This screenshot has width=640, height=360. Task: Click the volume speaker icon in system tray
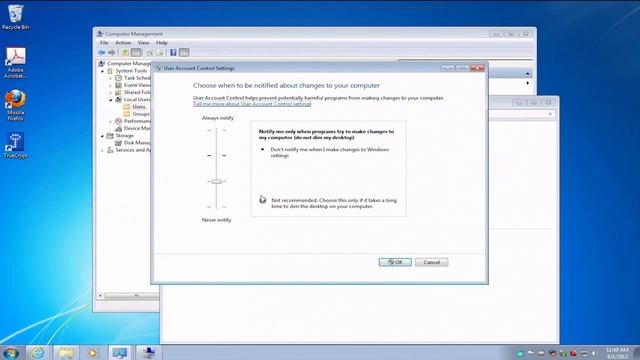pyautogui.click(x=594, y=353)
